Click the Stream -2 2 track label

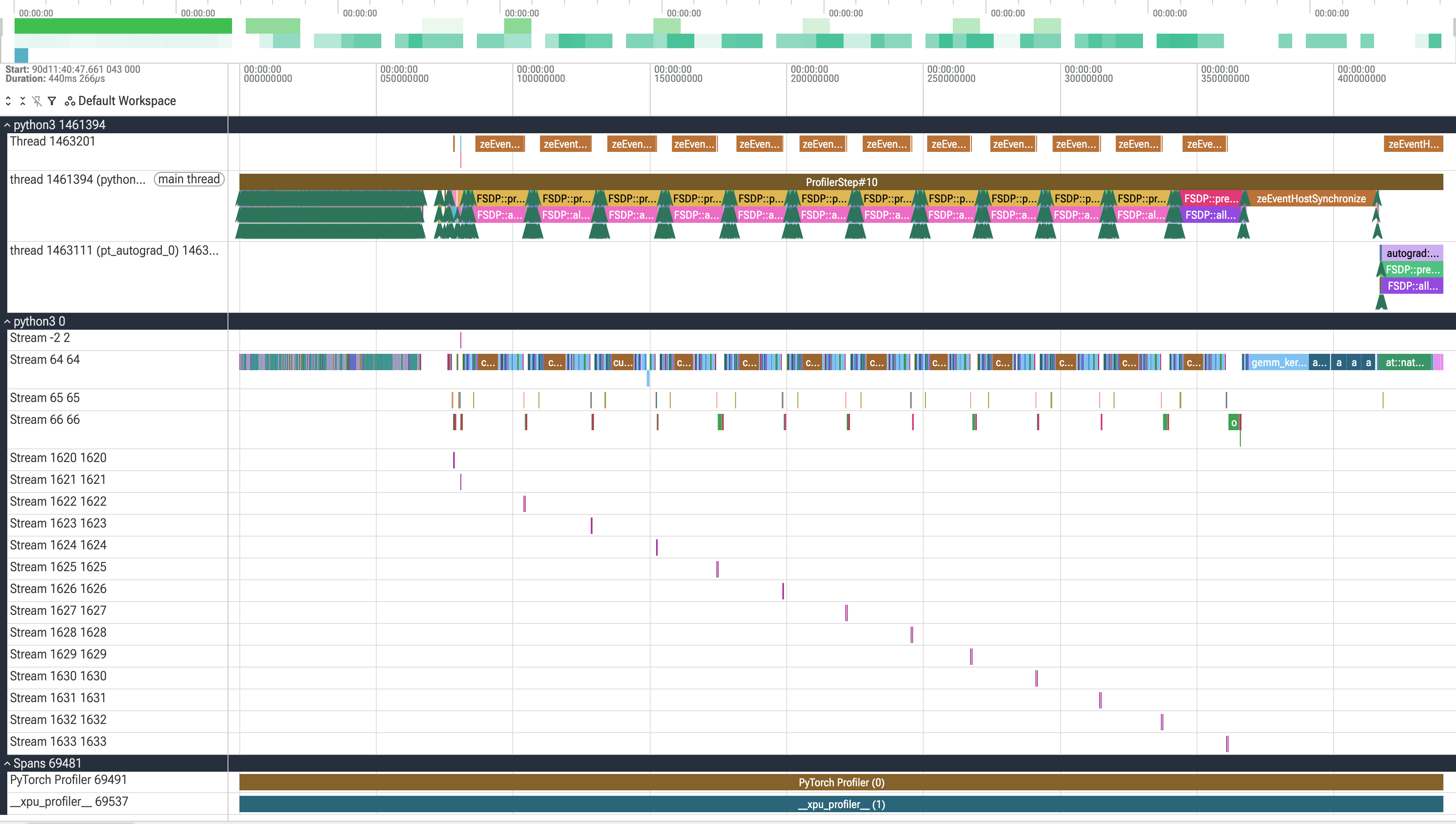(x=40, y=338)
